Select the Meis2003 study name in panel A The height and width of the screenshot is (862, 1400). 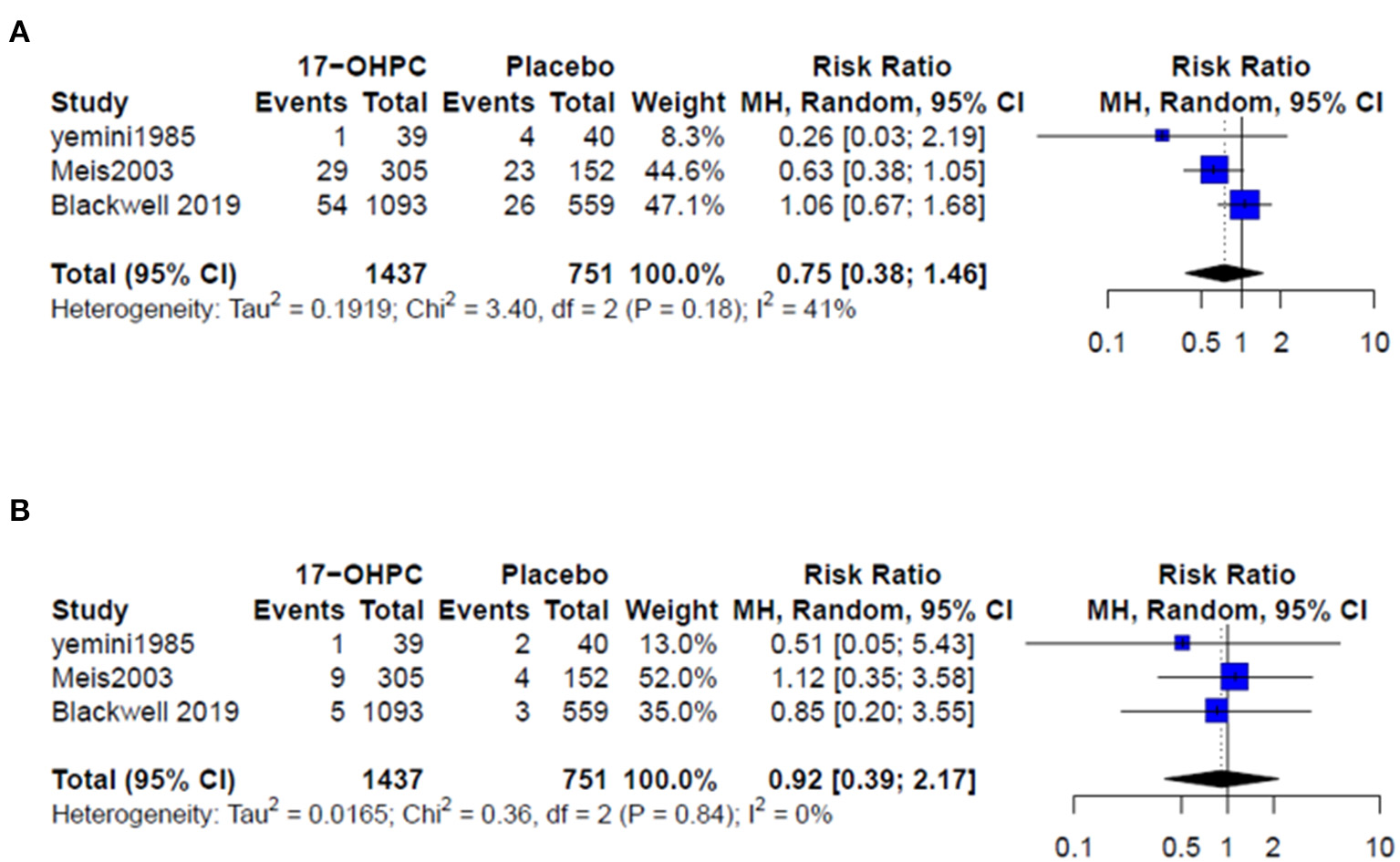(112, 171)
